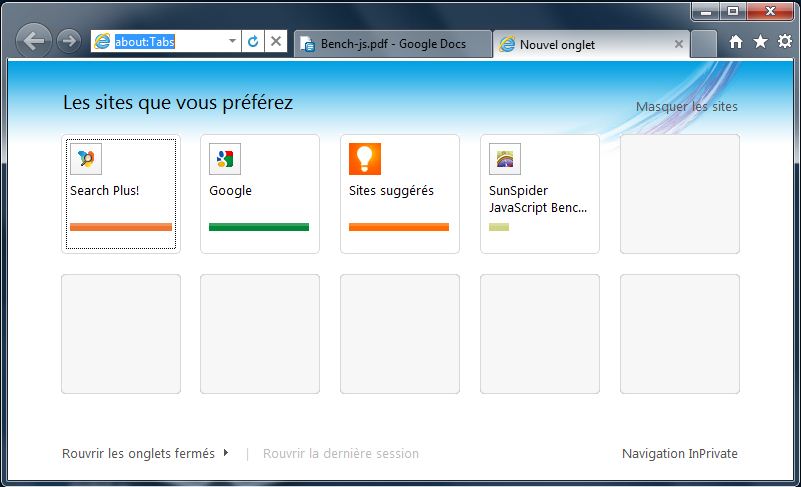This screenshot has height=487, width=801.
Task: Click the green activity bar under Google
Action: click(259, 227)
